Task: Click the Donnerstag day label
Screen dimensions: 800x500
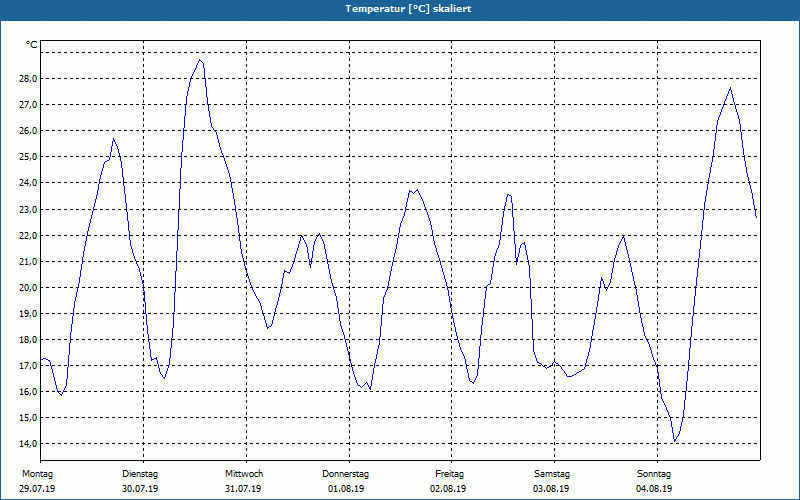Action: click(x=345, y=474)
